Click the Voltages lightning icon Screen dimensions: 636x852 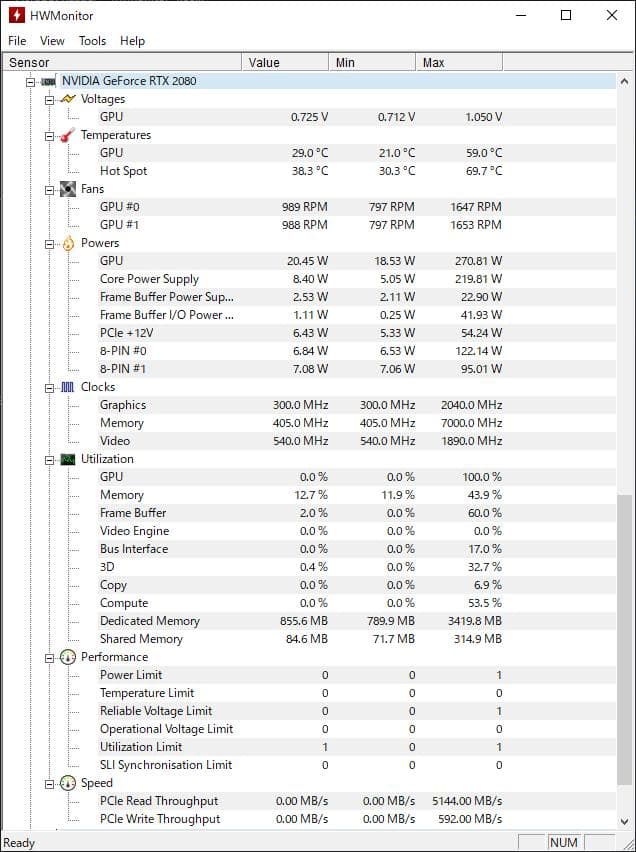68,99
